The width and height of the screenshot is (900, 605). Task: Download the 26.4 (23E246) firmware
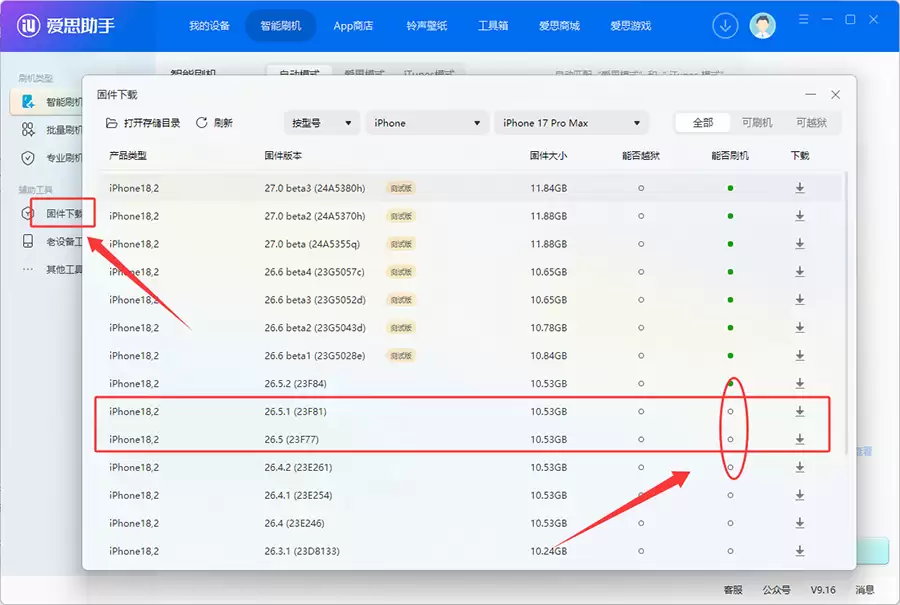click(x=800, y=523)
